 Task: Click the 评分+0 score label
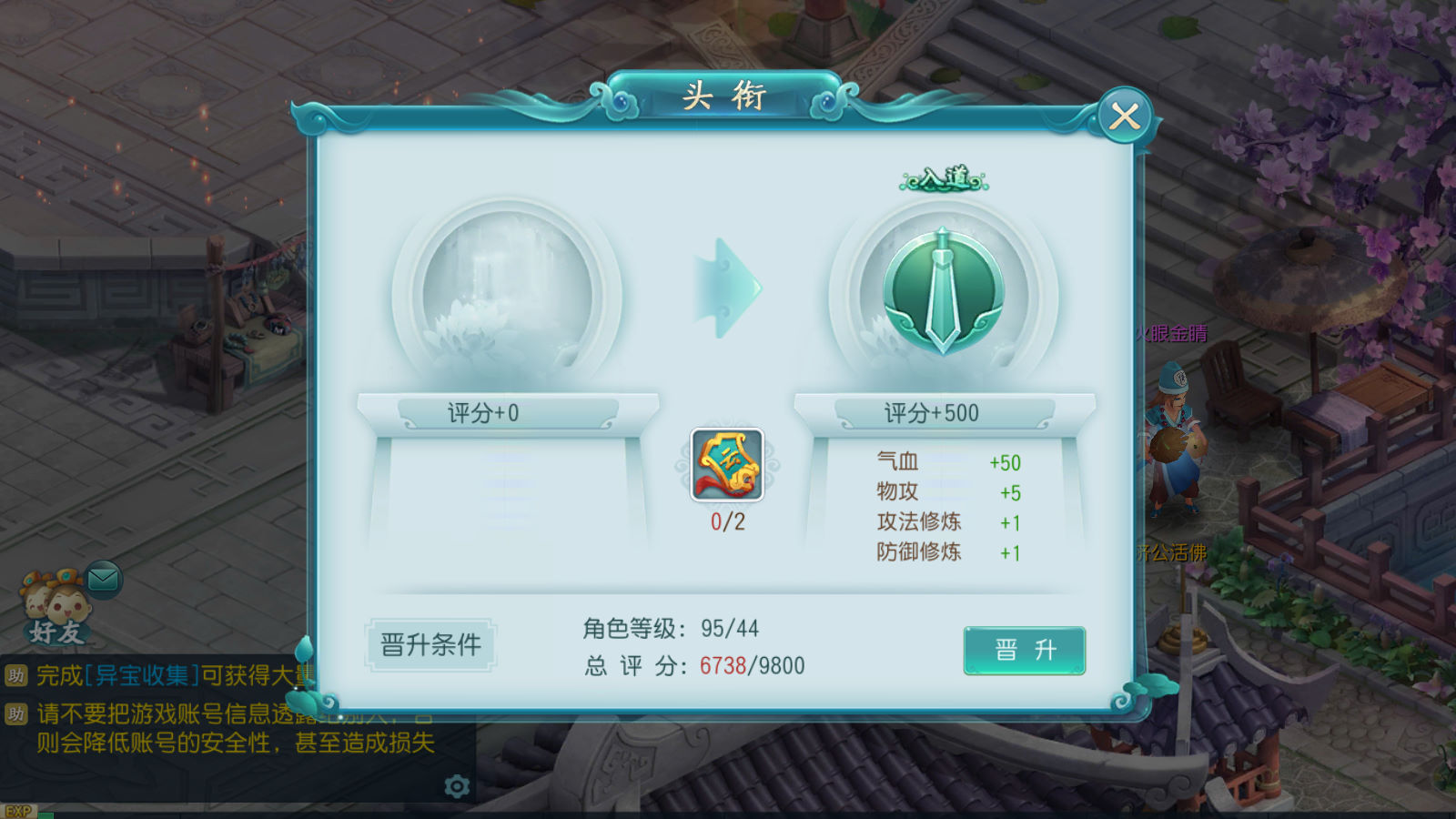click(483, 413)
